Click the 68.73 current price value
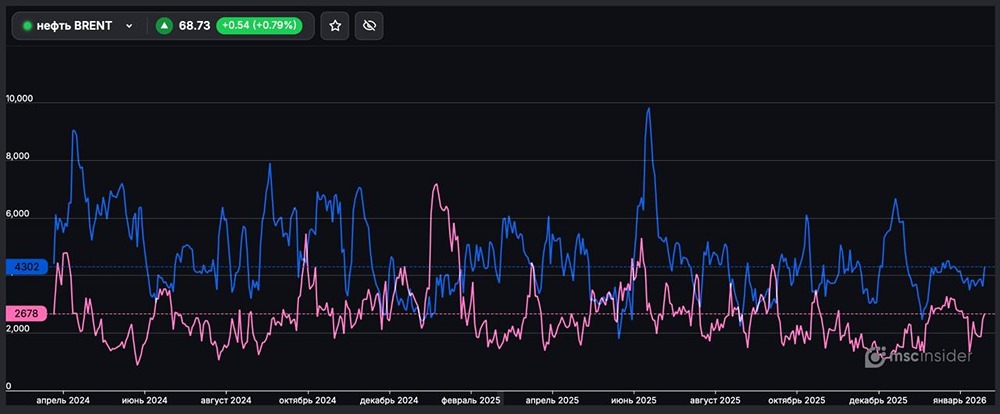This screenshot has height=414, width=1000. pyautogui.click(x=193, y=26)
